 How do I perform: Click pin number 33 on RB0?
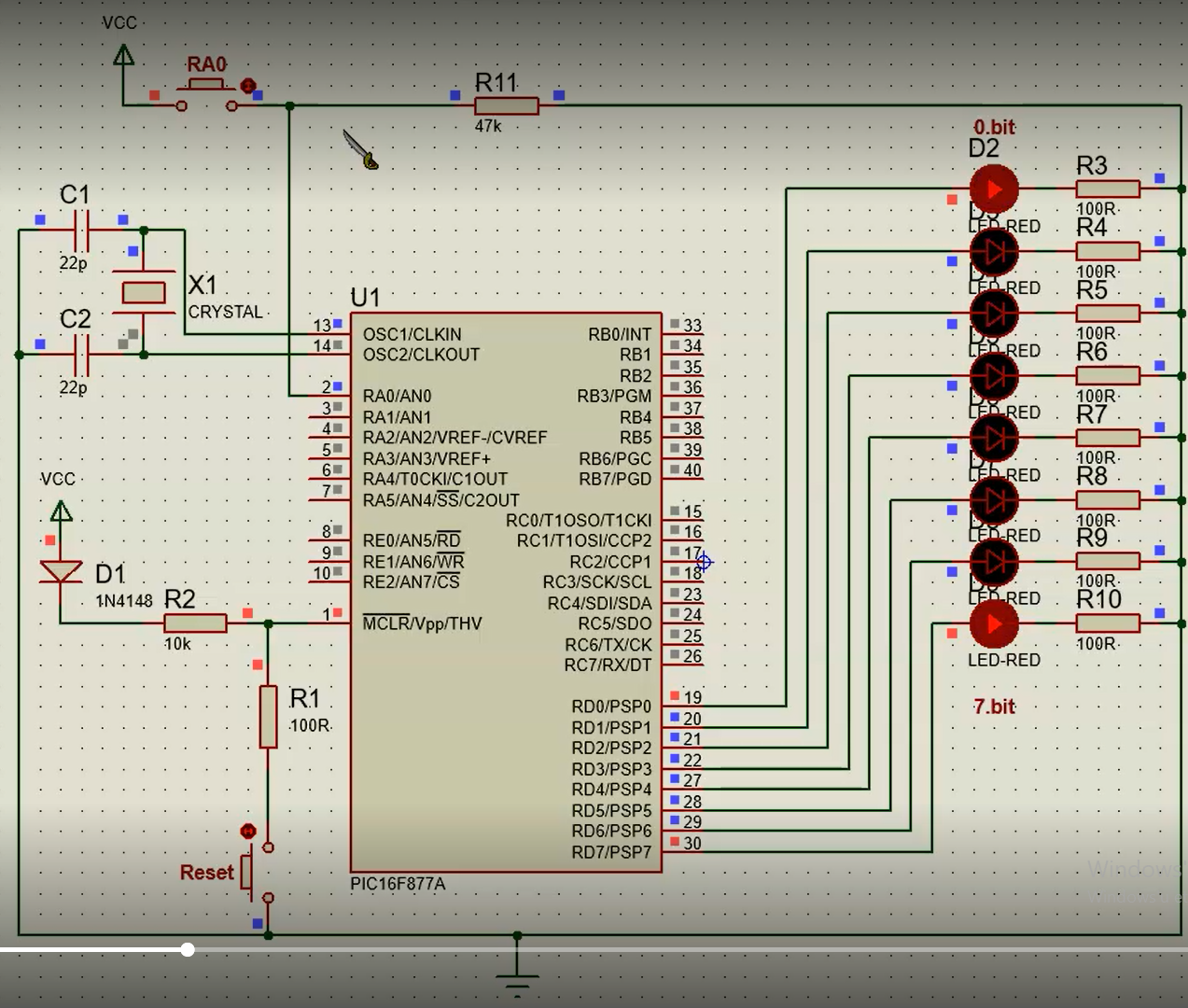point(692,326)
